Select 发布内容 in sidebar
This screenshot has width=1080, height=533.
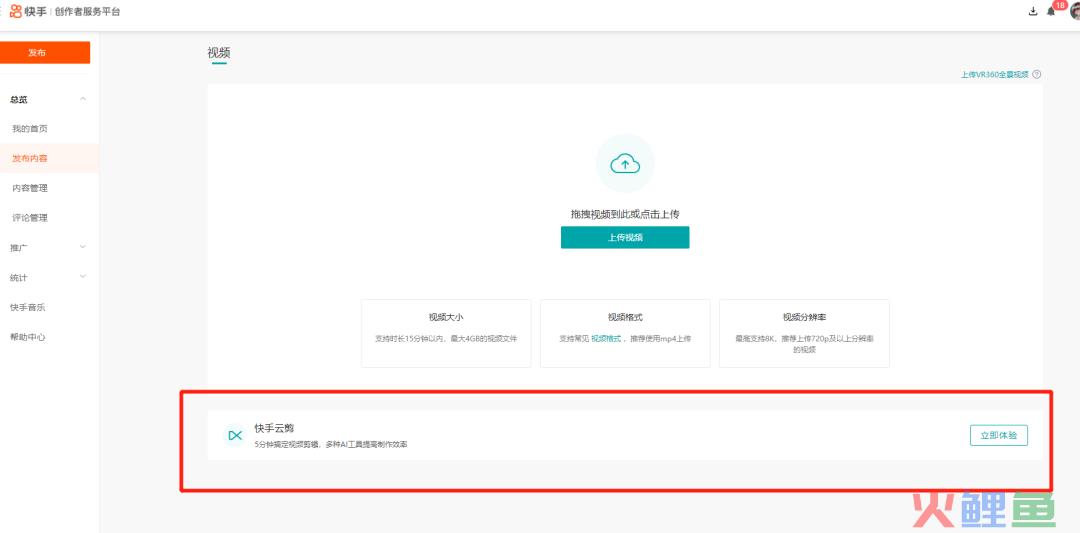pyautogui.click(x=30, y=158)
